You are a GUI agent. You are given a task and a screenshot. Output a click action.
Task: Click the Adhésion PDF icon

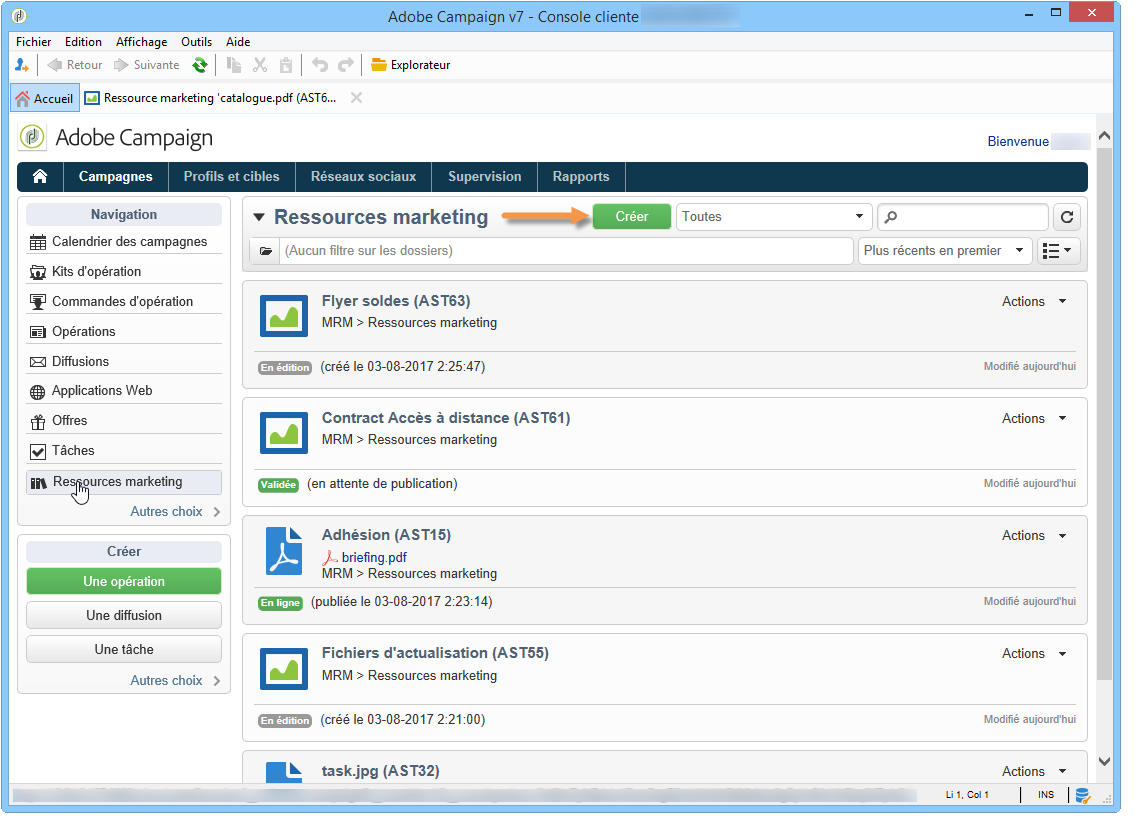coord(284,551)
